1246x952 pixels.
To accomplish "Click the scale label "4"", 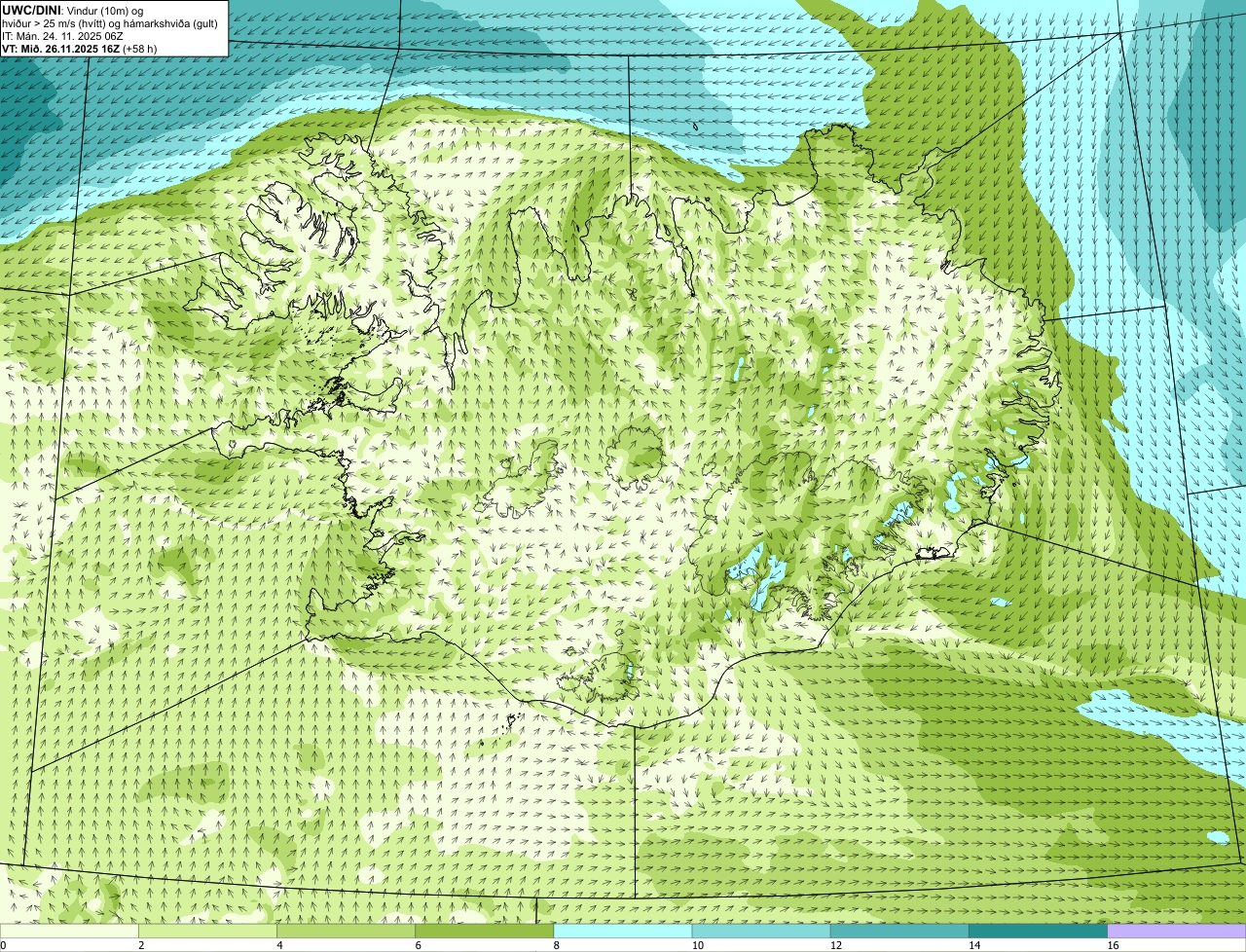I will pos(279,945).
